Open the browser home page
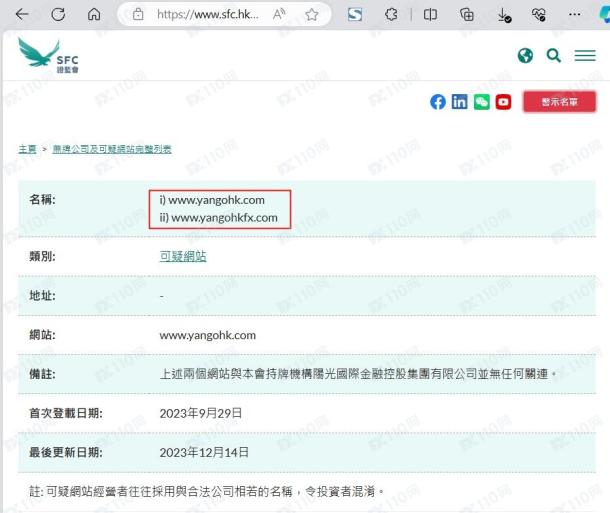 [94, 15]
